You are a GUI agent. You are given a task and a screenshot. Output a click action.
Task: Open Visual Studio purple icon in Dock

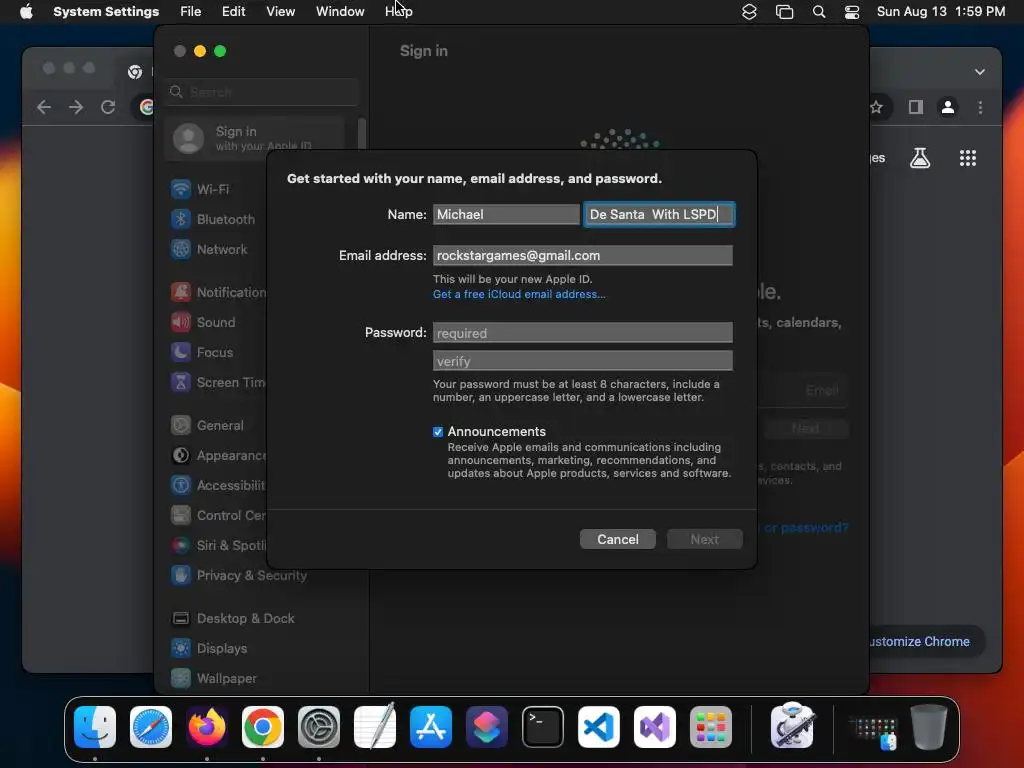pos(655,727)
